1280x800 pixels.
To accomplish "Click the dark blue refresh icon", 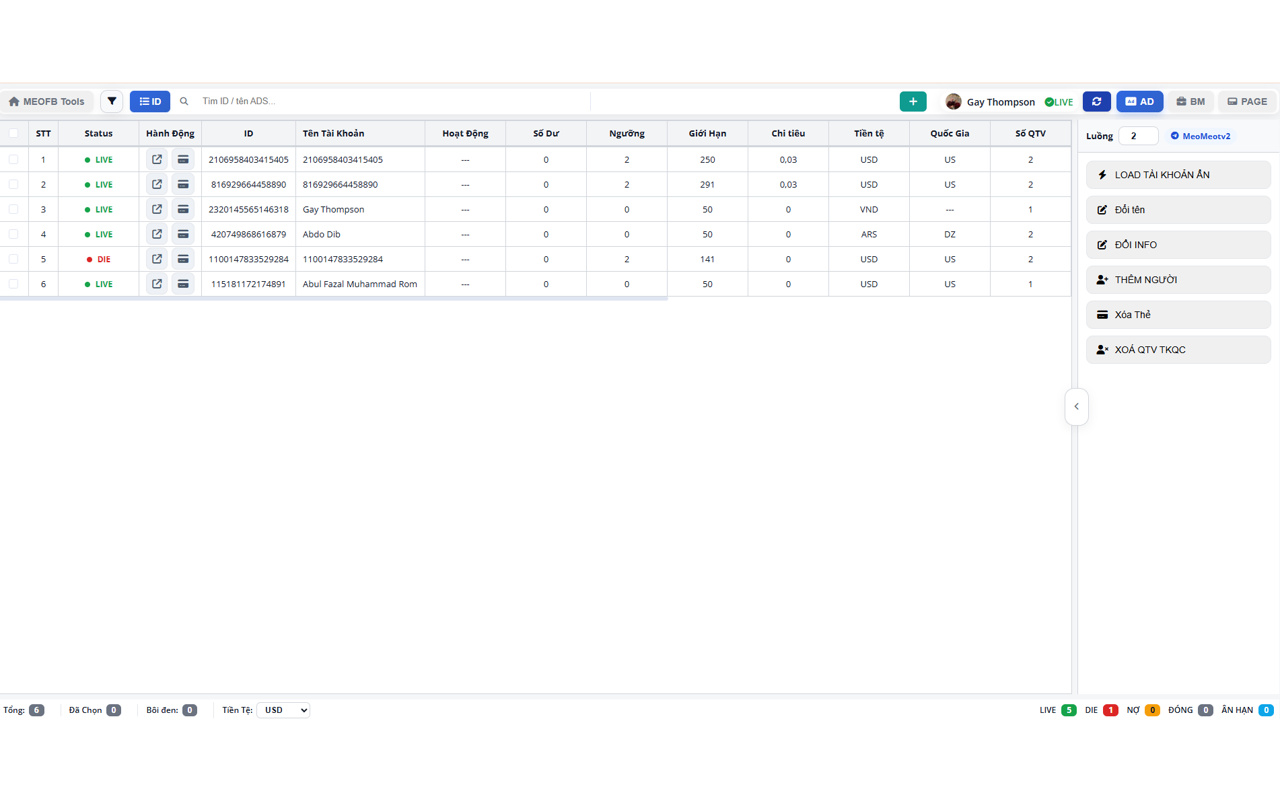I will [1096, 101].
